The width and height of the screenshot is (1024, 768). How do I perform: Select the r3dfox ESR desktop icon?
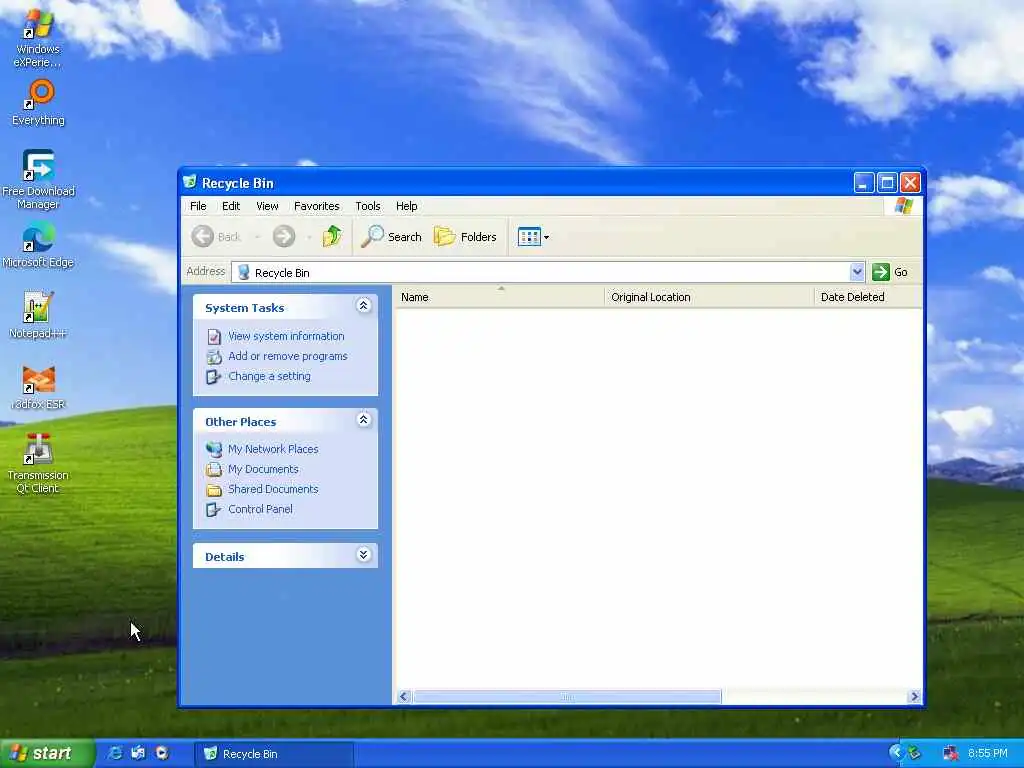click(x=38, y=387)
